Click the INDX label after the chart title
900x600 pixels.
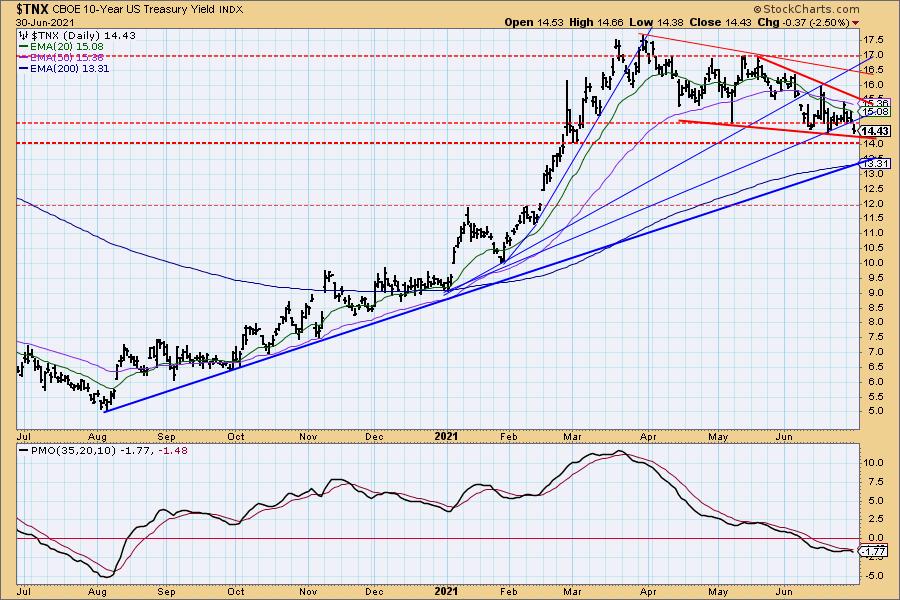coord(231,10)
